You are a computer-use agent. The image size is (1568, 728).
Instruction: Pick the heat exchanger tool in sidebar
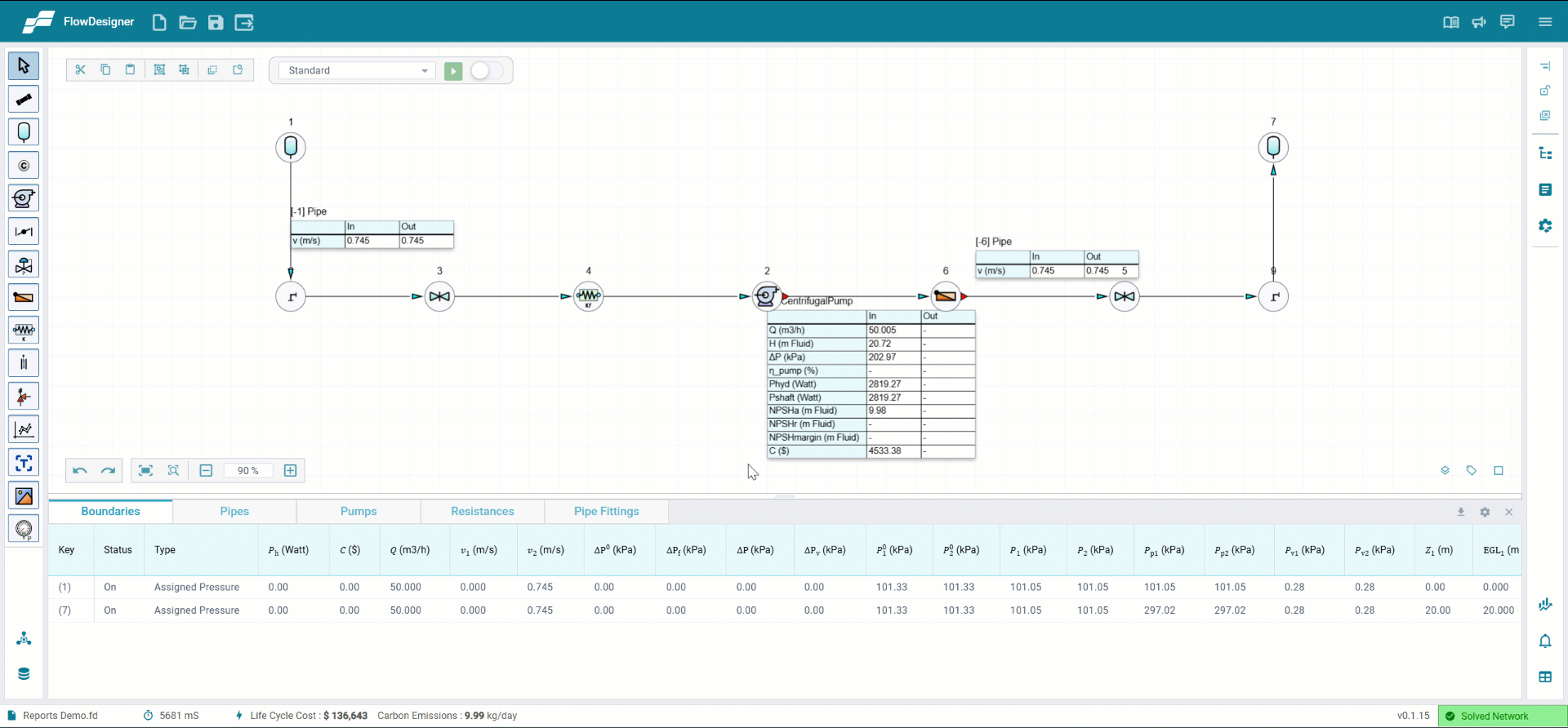click(24, 297)
